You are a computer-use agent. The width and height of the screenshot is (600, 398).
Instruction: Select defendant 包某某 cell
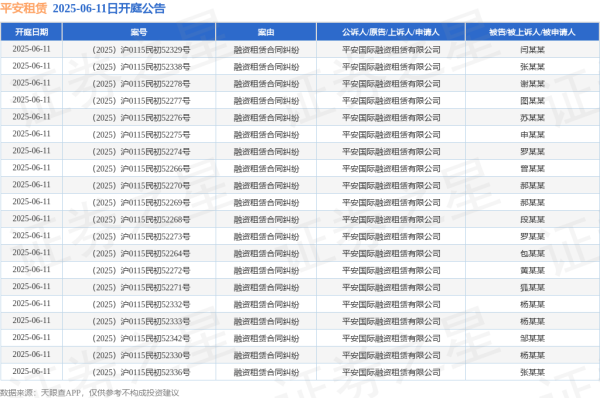(532, 253)
